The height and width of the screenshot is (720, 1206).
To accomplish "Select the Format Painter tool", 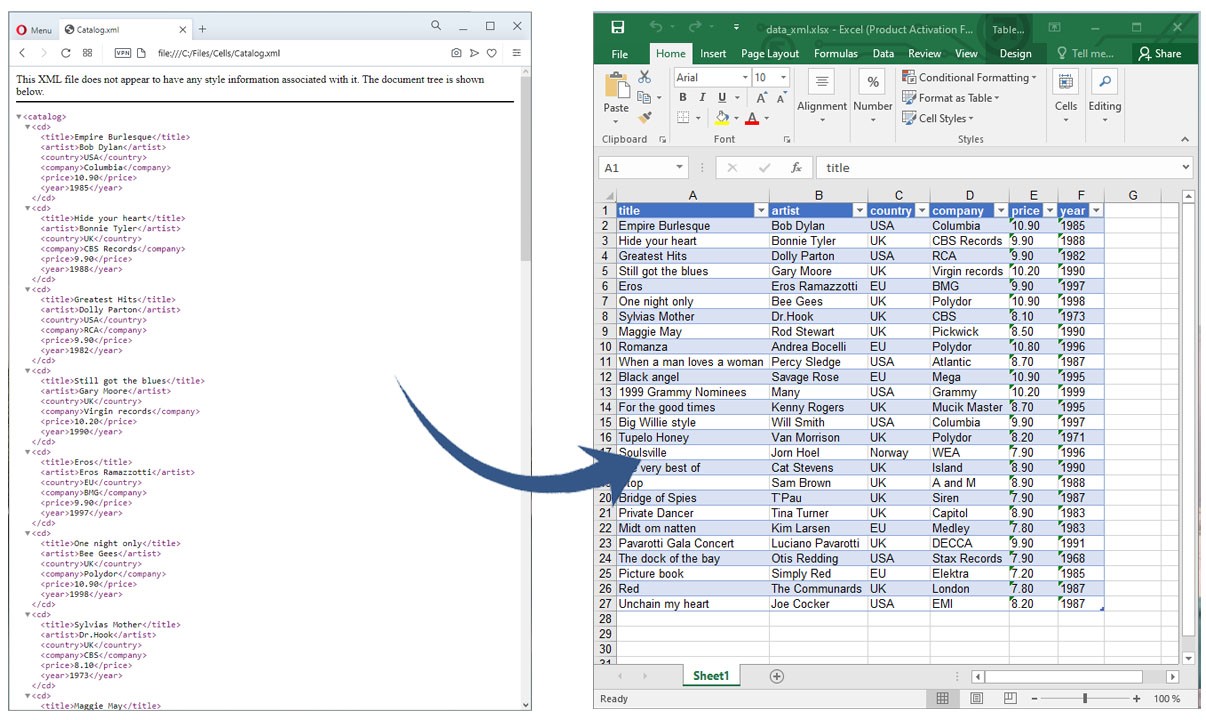I will click(644, 117).
